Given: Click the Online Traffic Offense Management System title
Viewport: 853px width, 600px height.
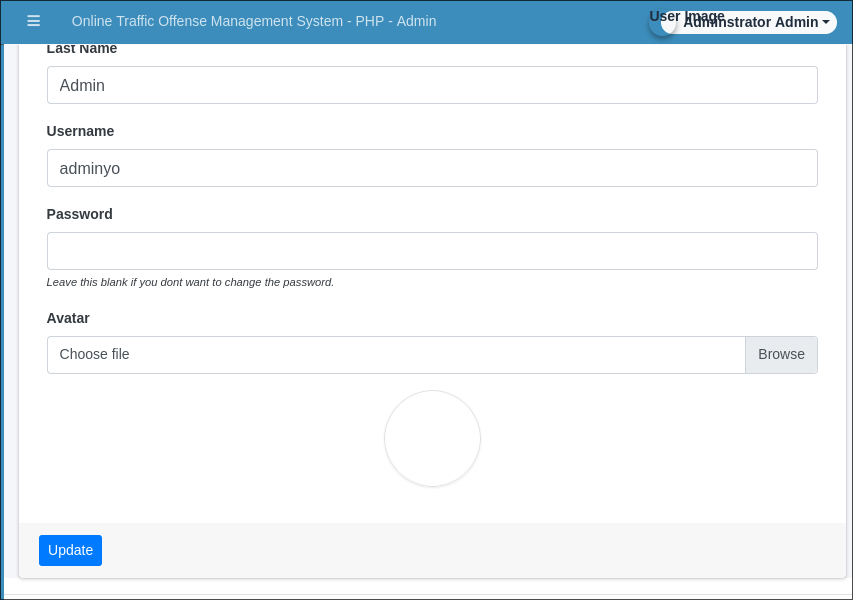Looking at the screenshot, I should click(253, 21).
